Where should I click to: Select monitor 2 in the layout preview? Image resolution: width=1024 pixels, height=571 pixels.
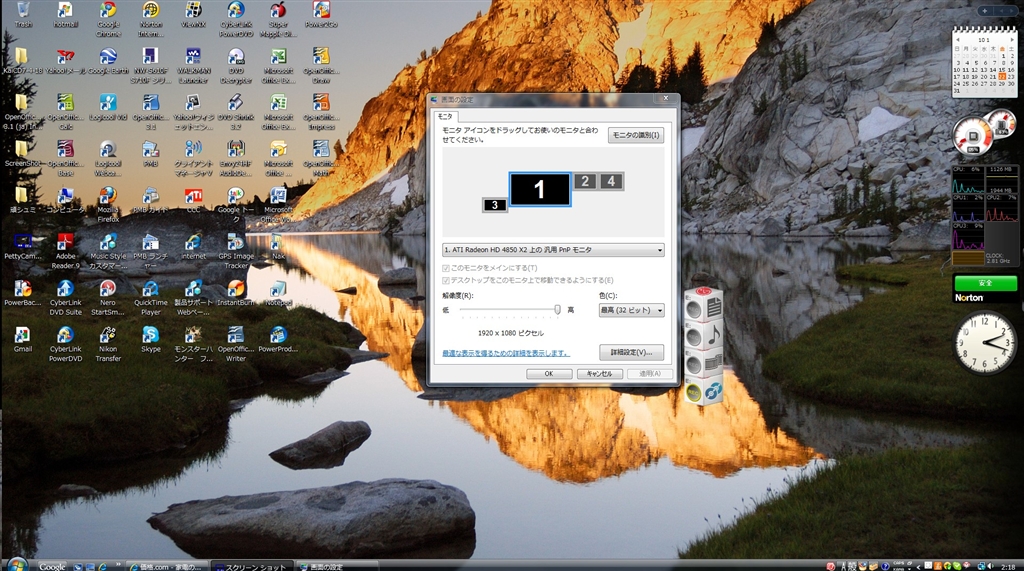tap(585, 182)
